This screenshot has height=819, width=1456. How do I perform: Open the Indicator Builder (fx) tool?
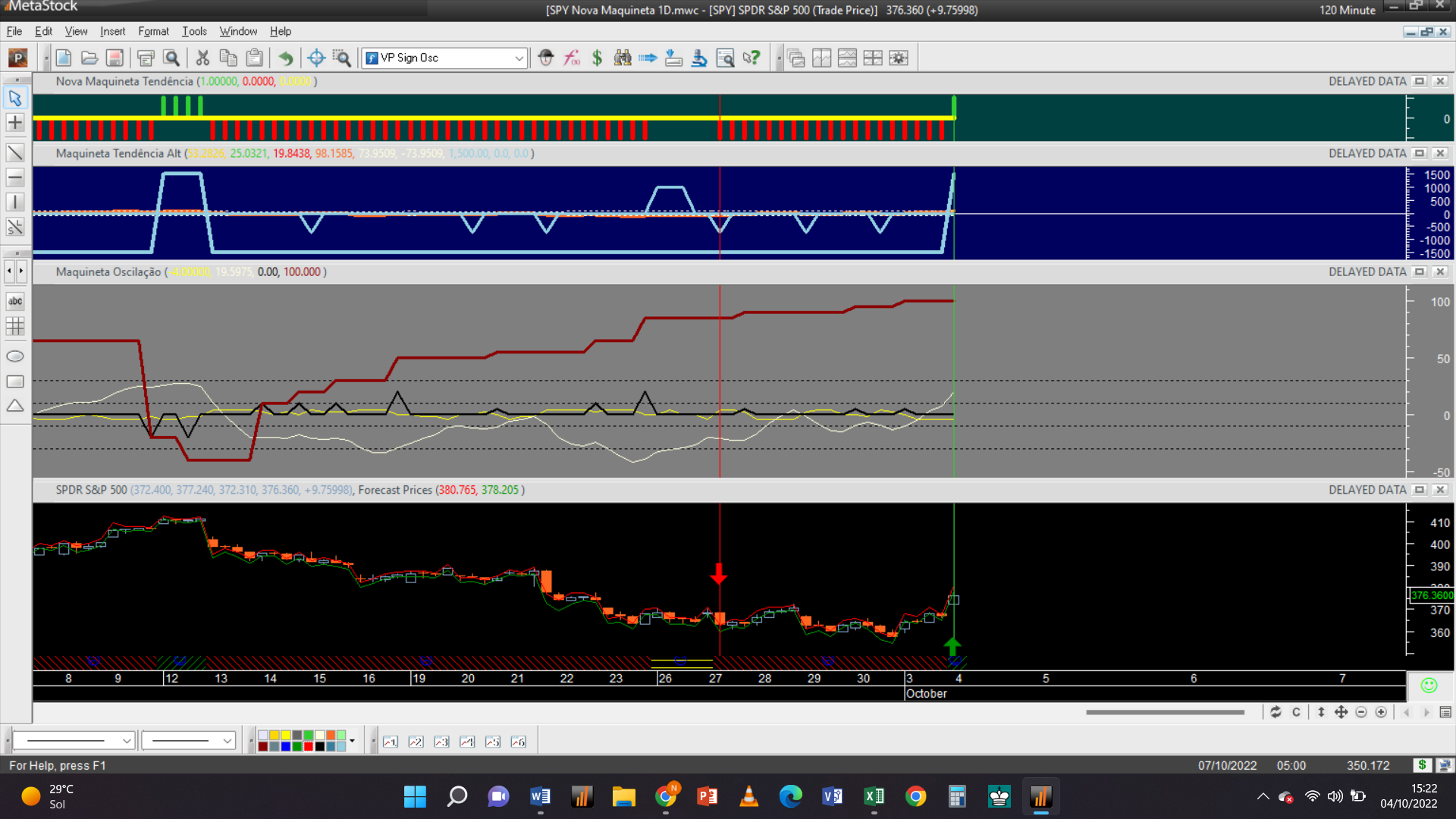(572, 58)
